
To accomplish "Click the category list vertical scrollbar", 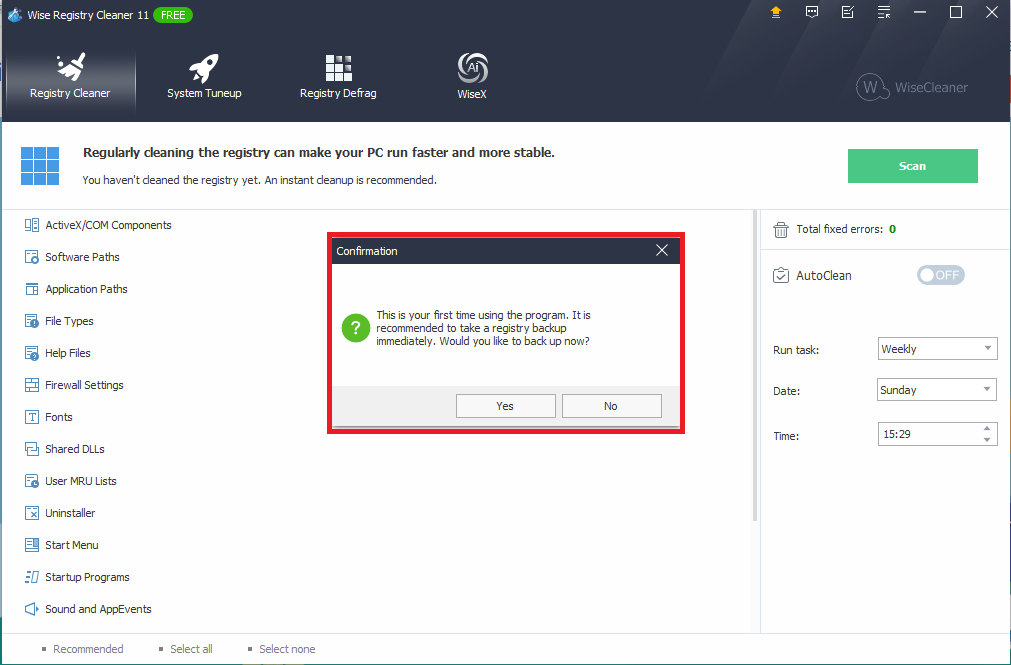I will [x=754, y=365].
